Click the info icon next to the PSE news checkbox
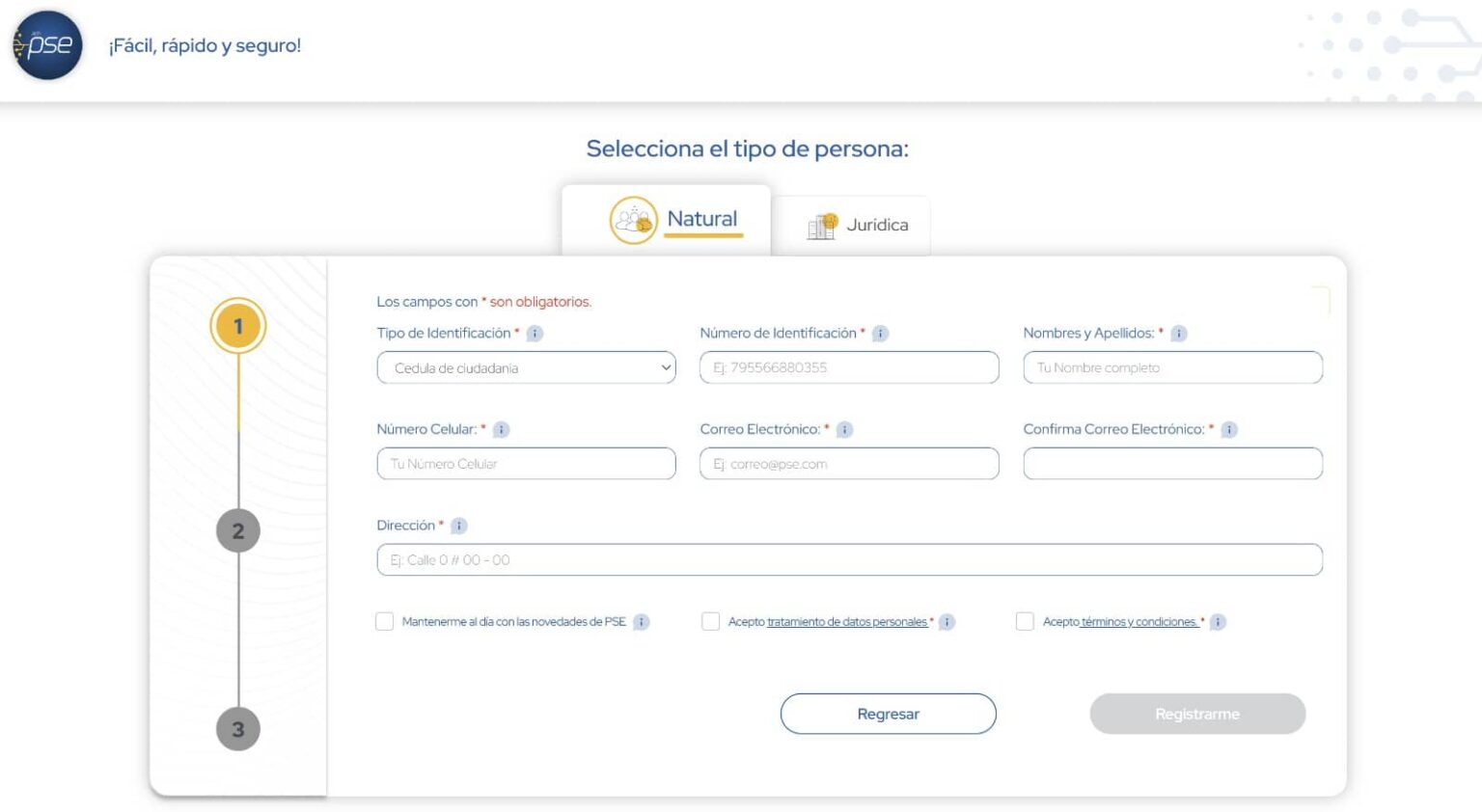The height and width of the screenshot is (812, 1482). pyautogui.click(x=642, y=622)
